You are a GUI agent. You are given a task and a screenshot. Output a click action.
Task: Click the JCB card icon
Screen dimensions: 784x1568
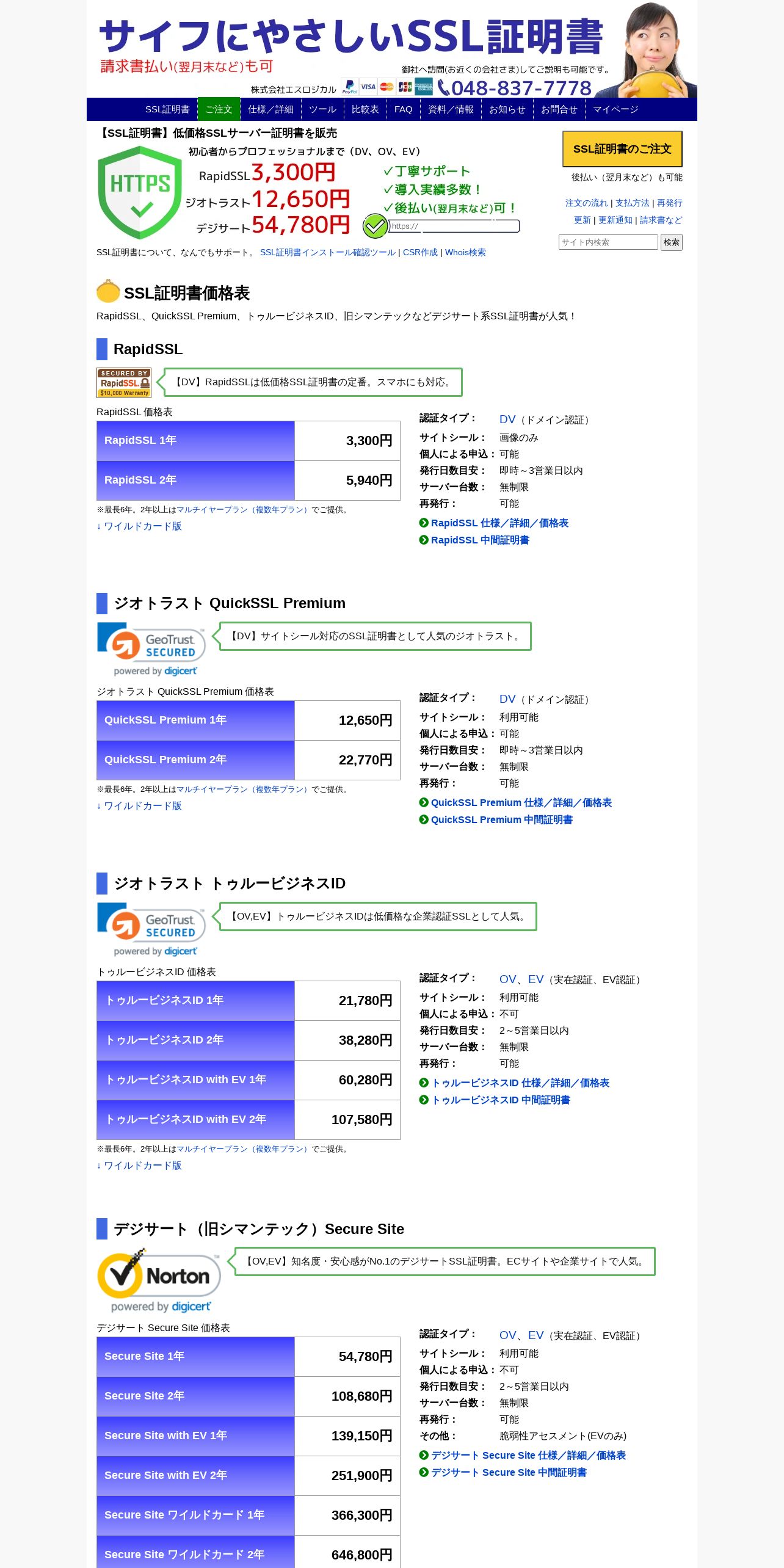[405, 87]
